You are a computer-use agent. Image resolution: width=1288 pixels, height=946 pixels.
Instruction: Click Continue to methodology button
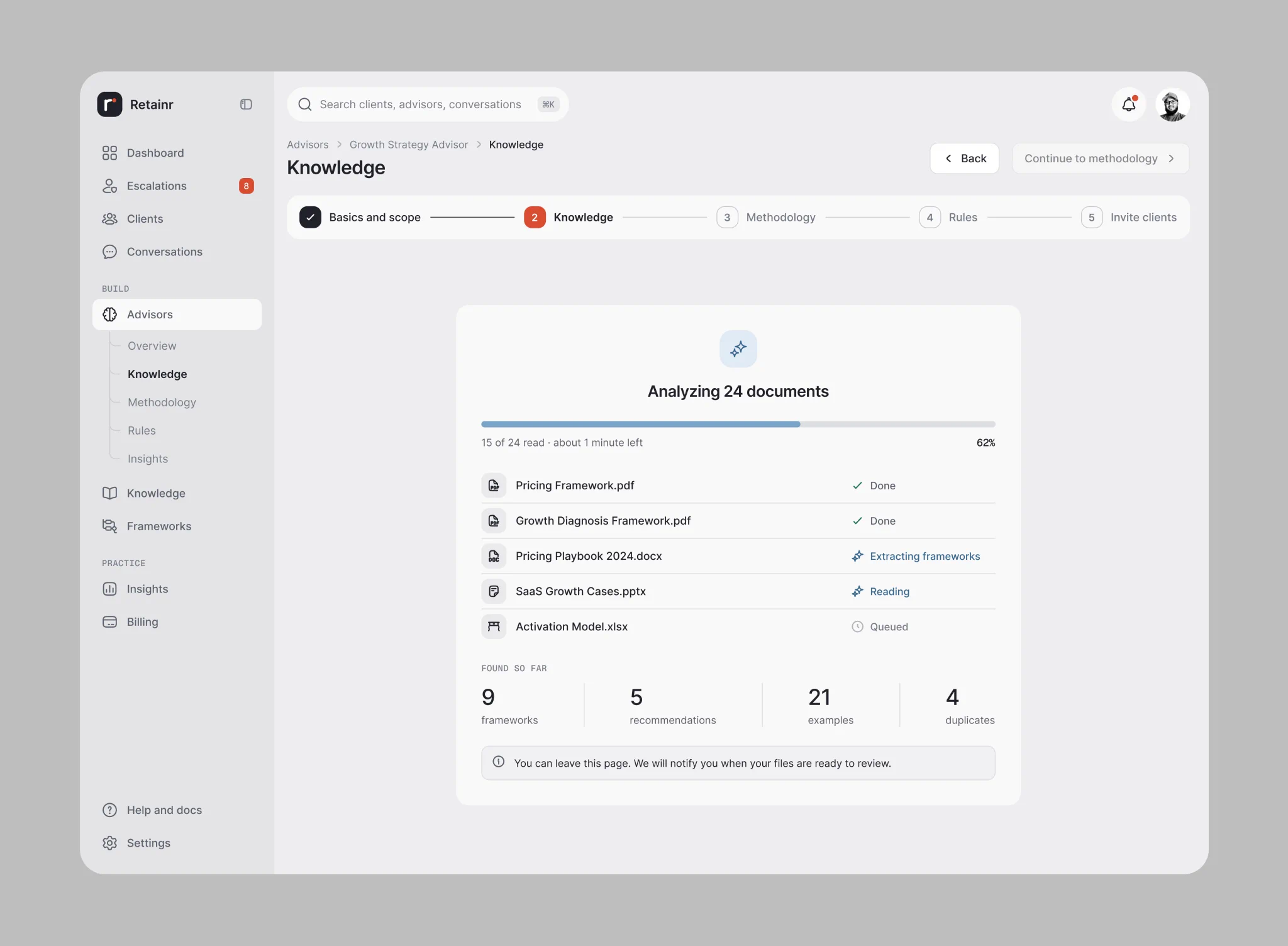pyautogui.click(x=1100, y=159)
